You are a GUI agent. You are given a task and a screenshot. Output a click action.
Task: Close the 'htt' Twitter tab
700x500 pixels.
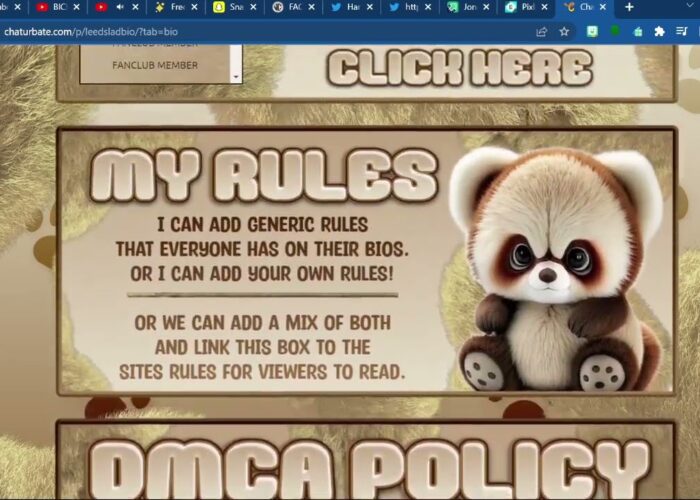point(428,7)
